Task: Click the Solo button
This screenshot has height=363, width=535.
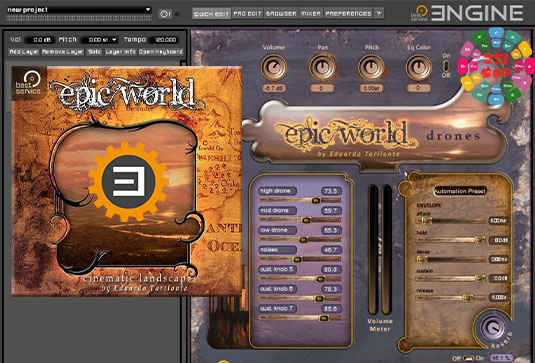Action: click(95, 52)
